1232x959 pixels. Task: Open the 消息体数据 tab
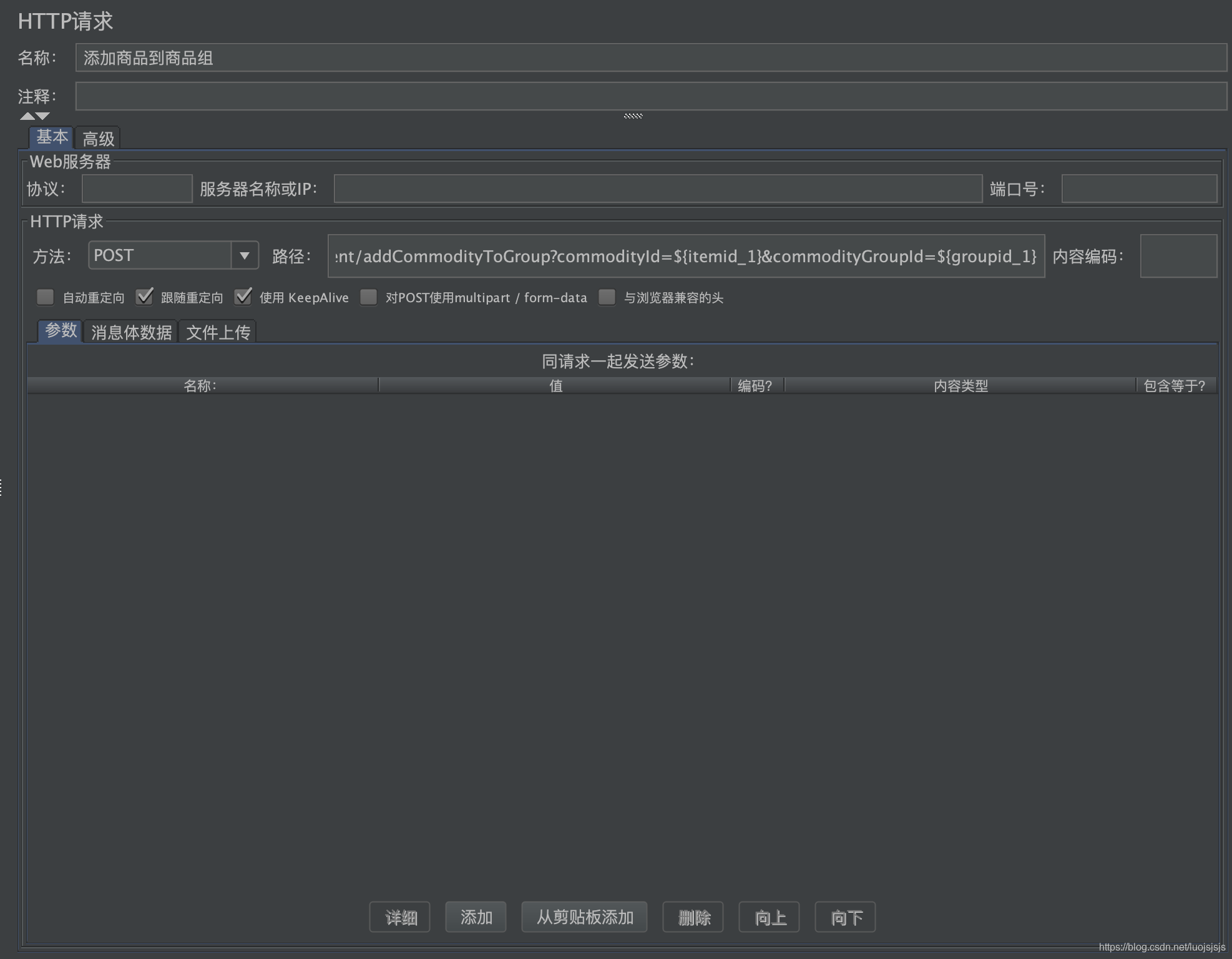tap(131, 332)
